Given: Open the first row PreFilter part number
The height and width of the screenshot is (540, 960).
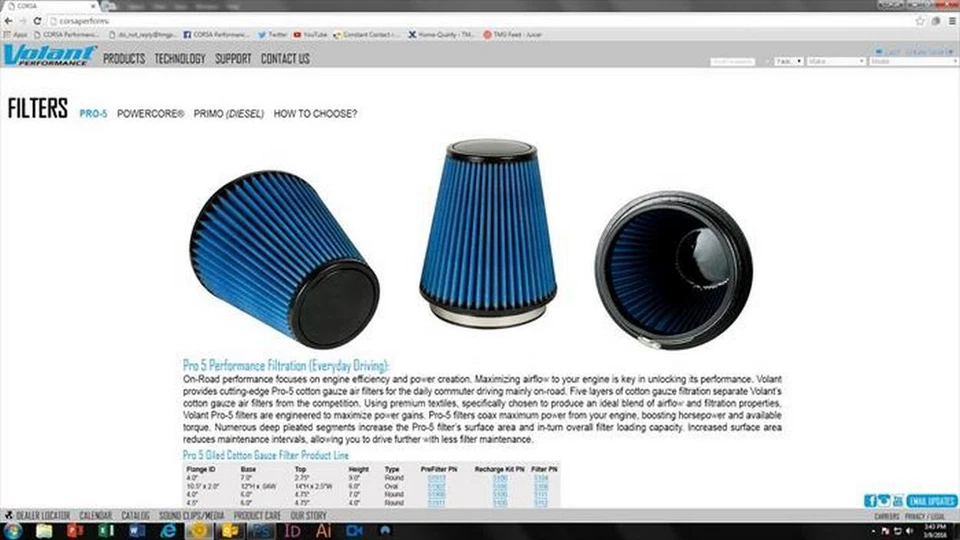Looking at the screenshot, I should (437, 478).
